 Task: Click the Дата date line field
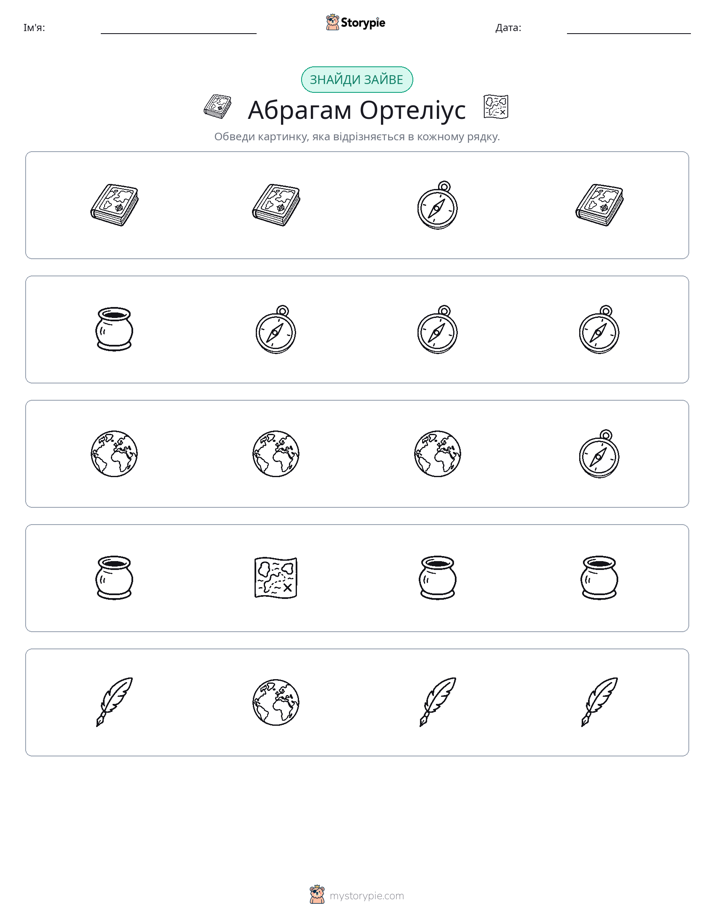[629, 28]
